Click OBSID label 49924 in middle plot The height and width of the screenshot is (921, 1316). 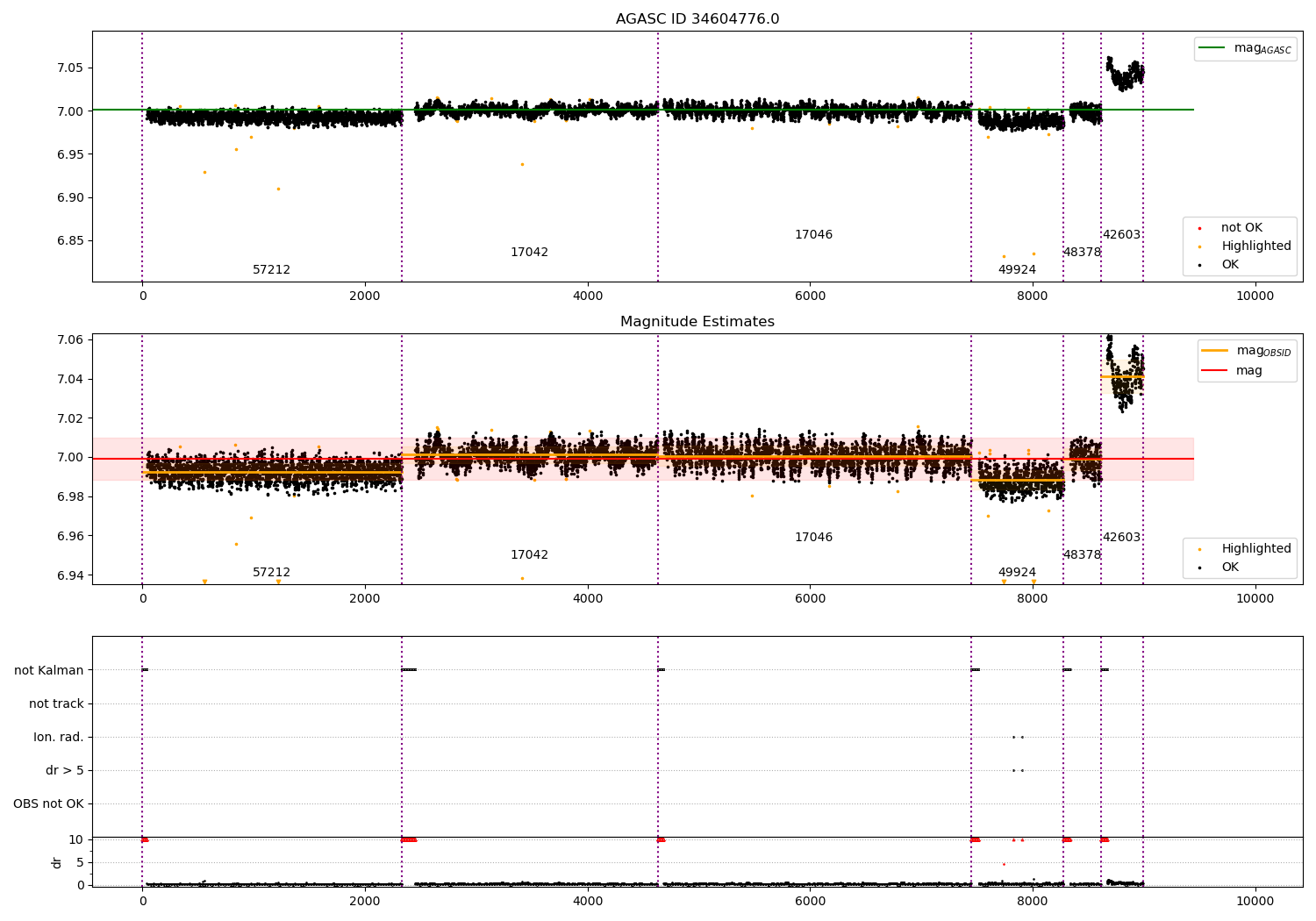tap(1017, 573)
